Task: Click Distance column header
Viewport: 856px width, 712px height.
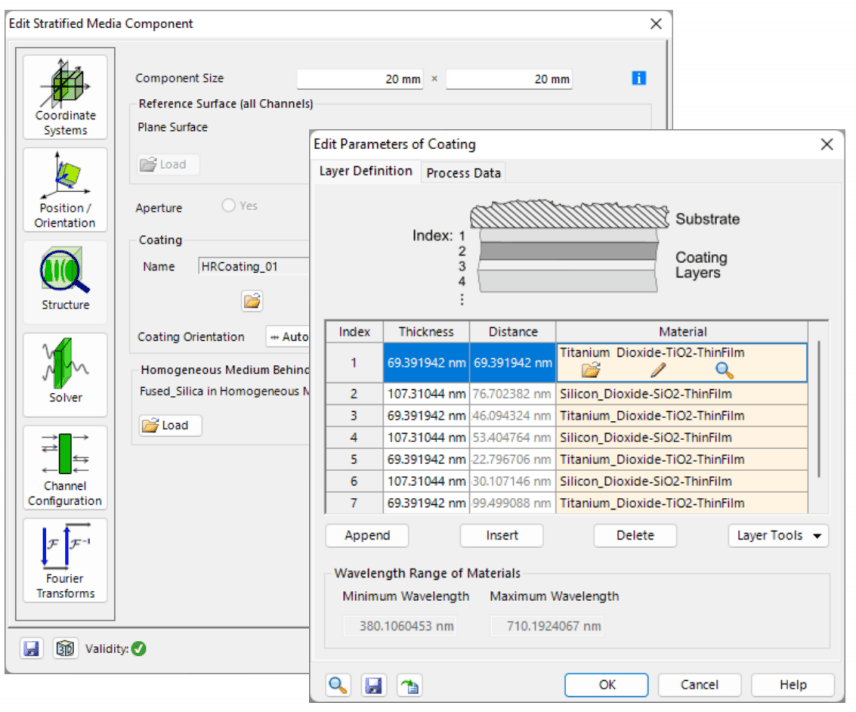Action: pos(513,331)
